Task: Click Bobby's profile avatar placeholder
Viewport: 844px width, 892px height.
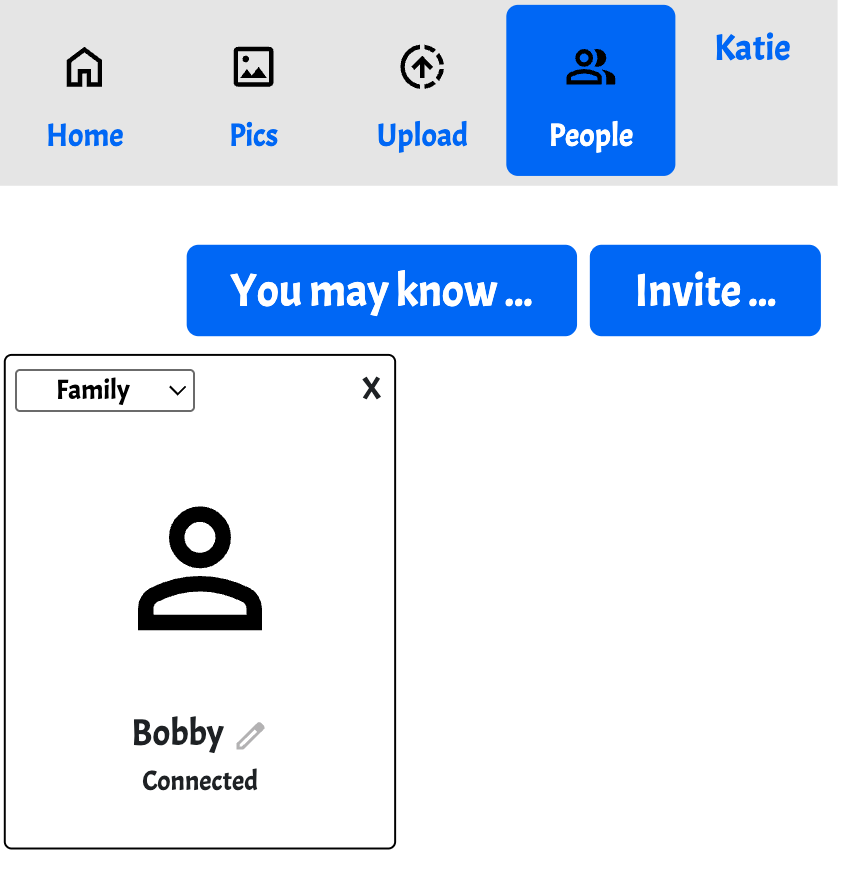Action: (200, 568)
